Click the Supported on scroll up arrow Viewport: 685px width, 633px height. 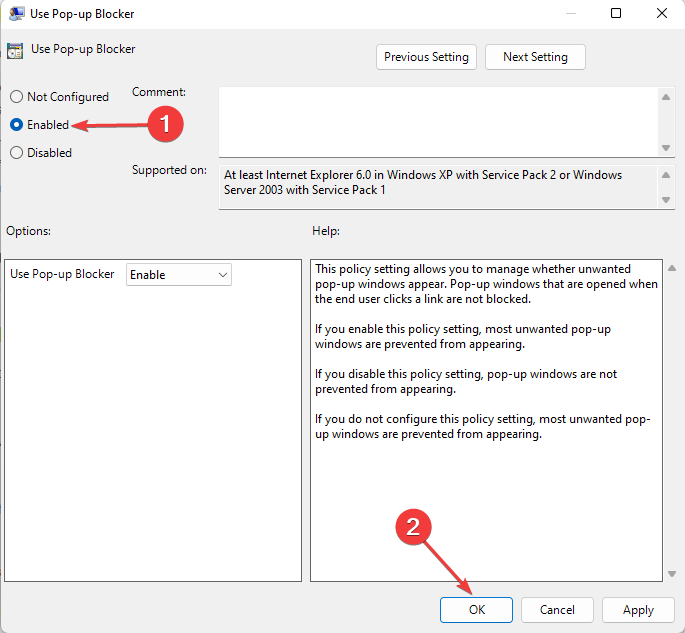666,175
